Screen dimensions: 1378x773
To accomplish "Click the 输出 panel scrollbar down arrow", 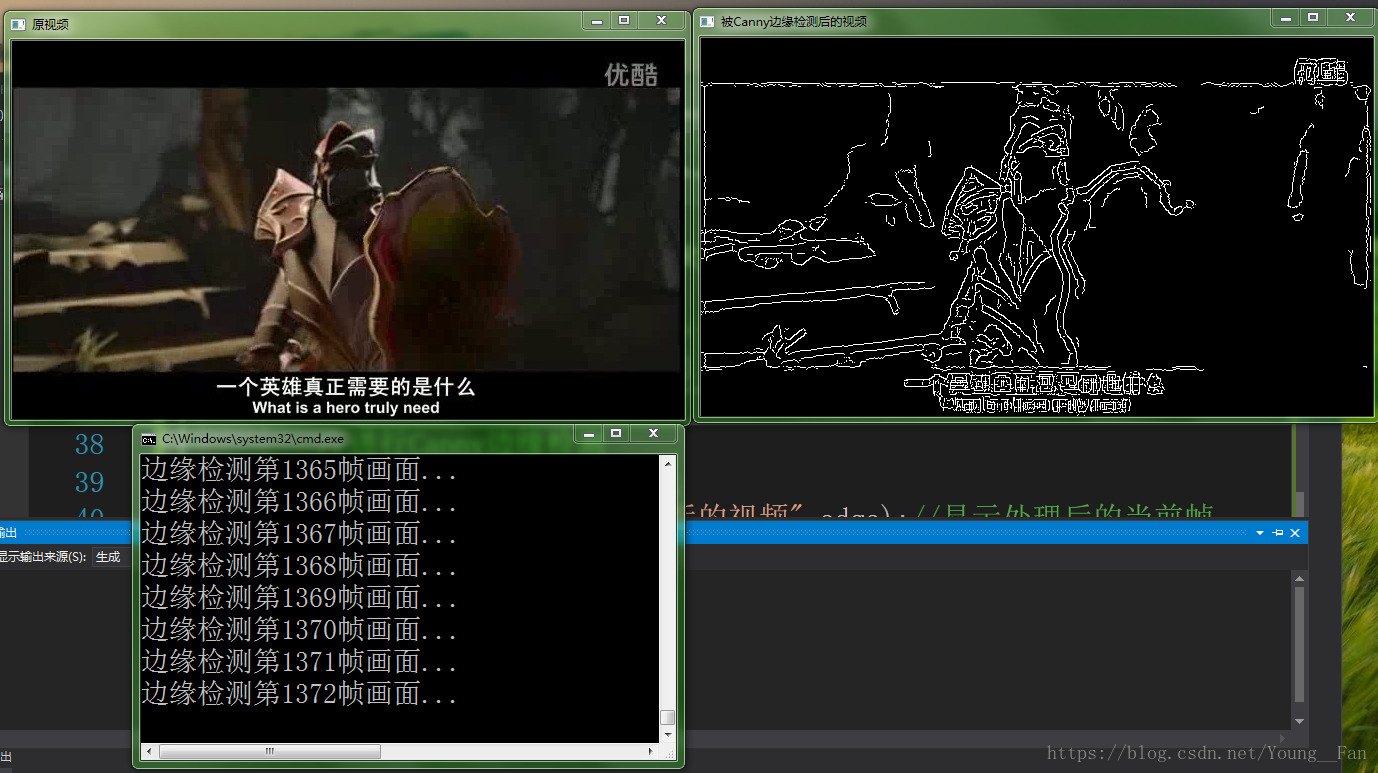I will 1299,721.
